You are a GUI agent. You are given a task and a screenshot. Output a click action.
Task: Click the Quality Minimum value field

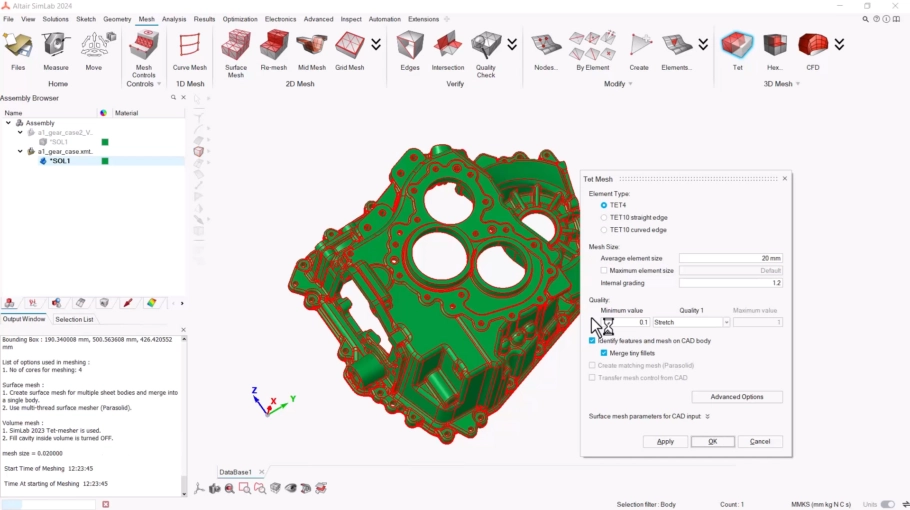point(624,322)
